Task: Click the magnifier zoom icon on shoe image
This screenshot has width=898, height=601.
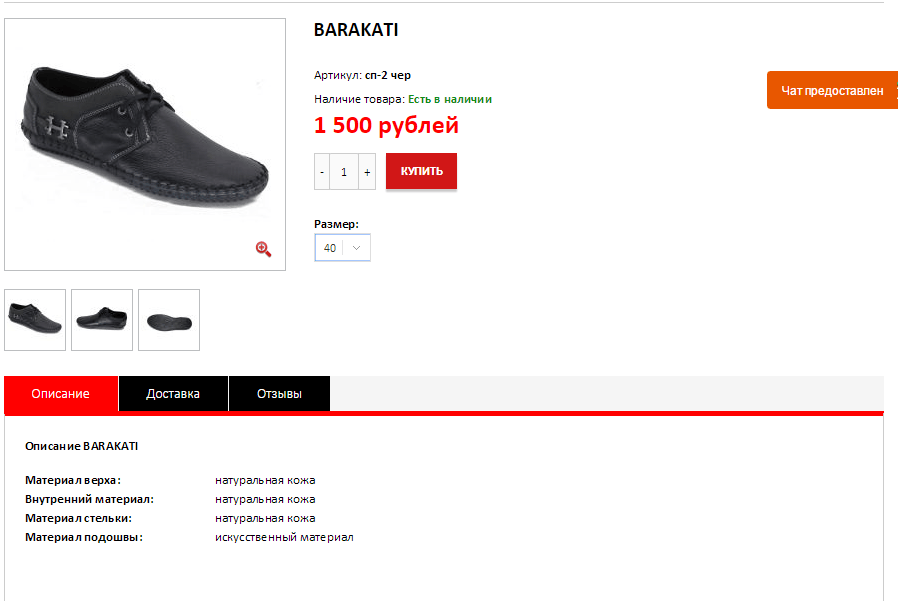Action: tap(263, 249)
